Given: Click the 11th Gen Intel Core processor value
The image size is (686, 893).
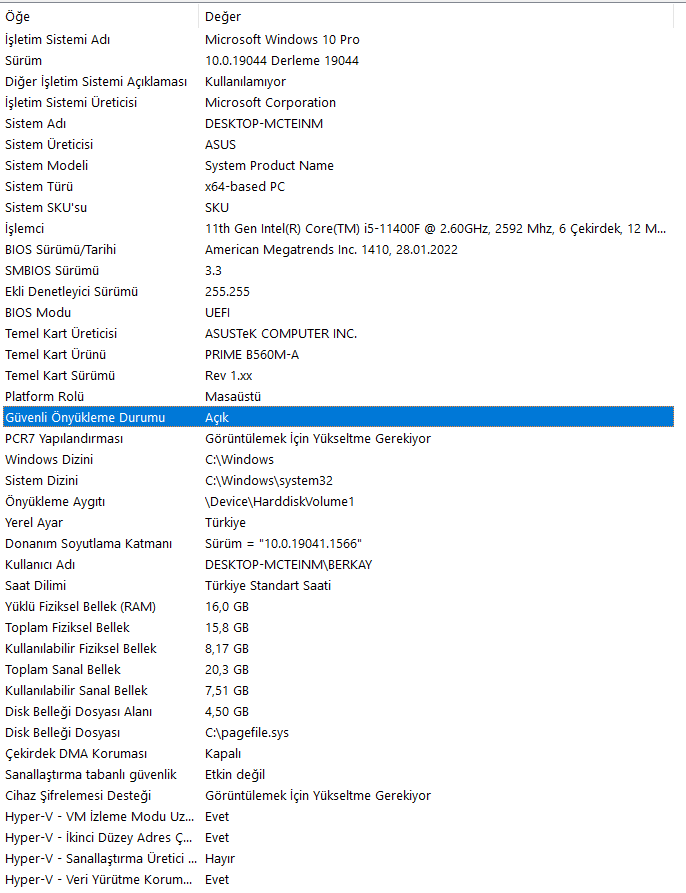Looking at the screenshot, I should (x=436, y=229).
